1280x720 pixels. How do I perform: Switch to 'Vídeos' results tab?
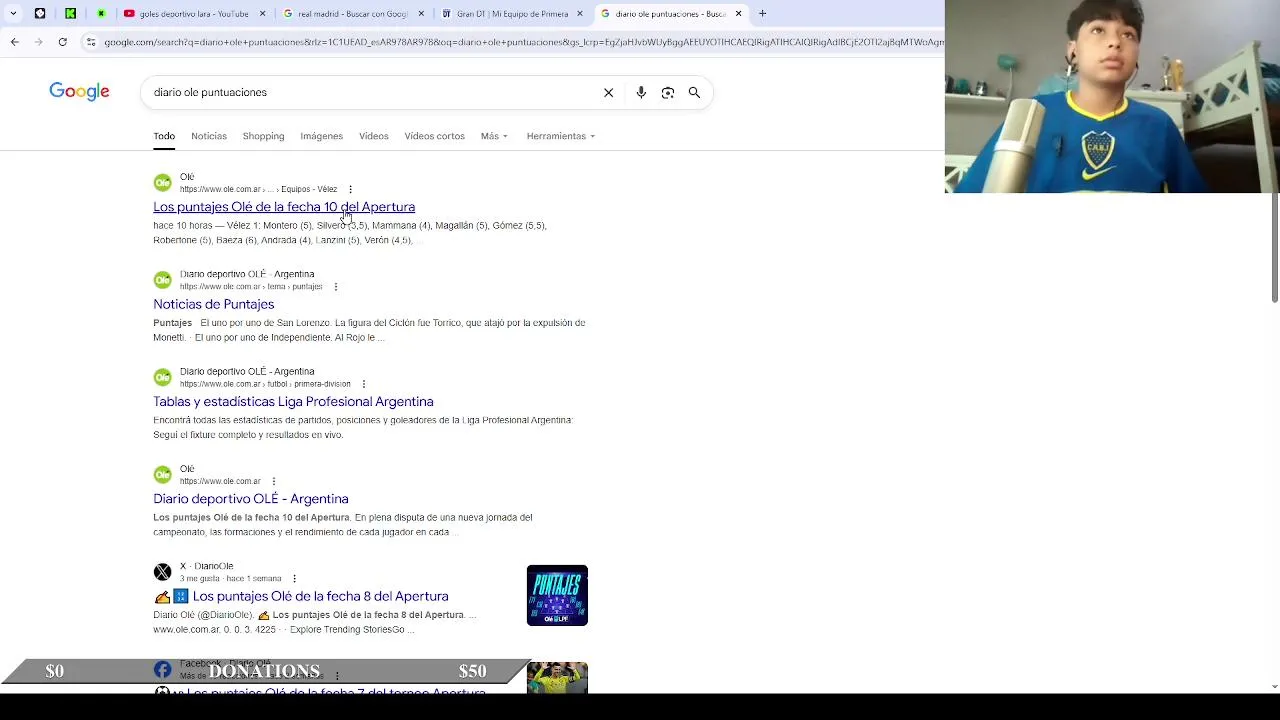point(374,136)
